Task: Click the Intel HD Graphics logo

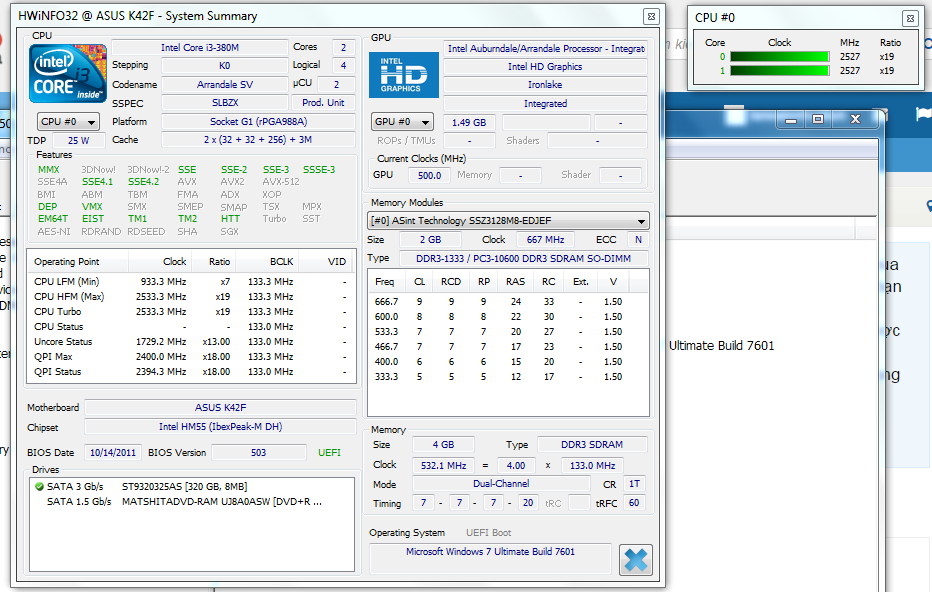Action: 403,75
